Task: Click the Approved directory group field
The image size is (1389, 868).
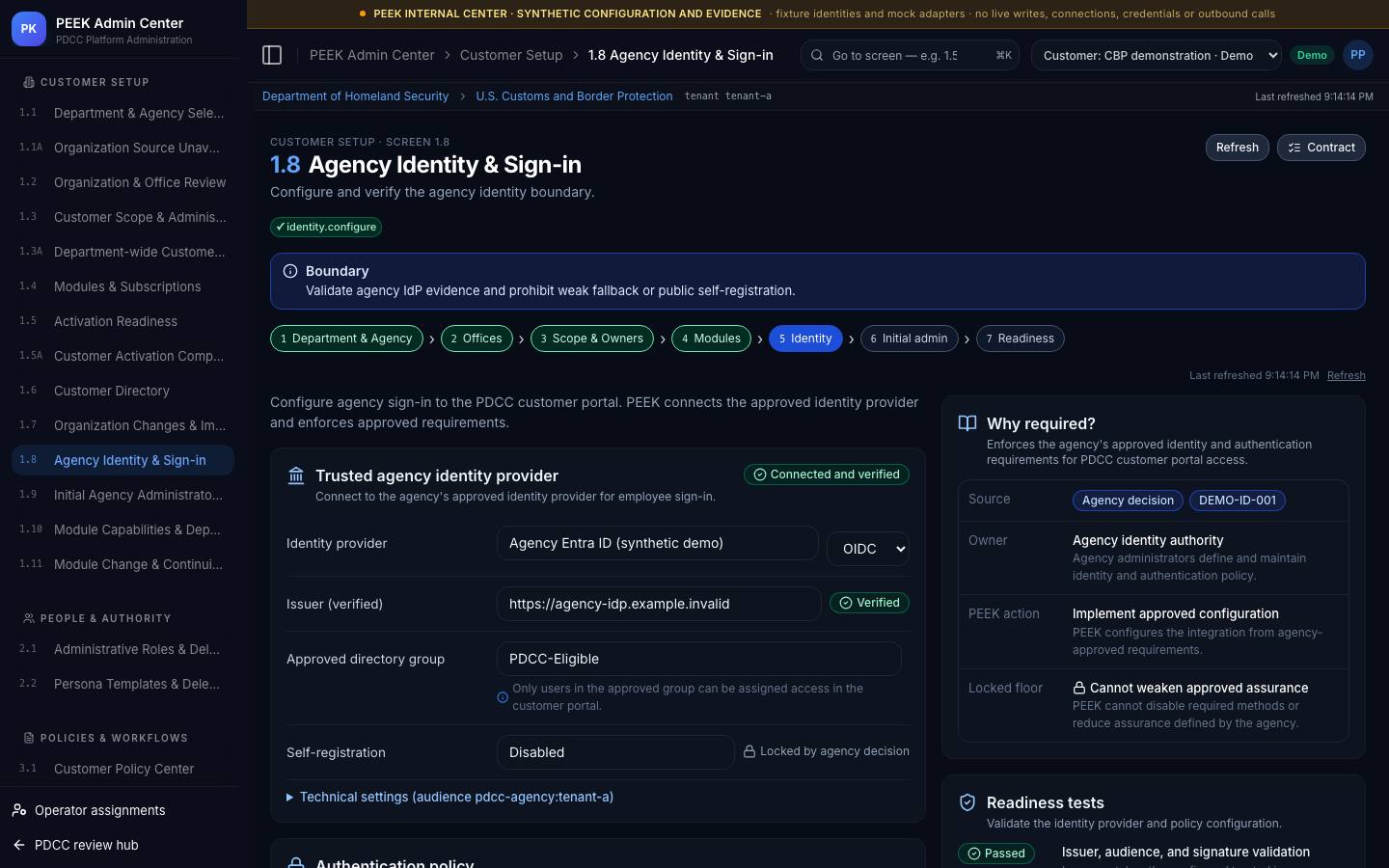Action: pyautogui.click(x=699, y=659)
